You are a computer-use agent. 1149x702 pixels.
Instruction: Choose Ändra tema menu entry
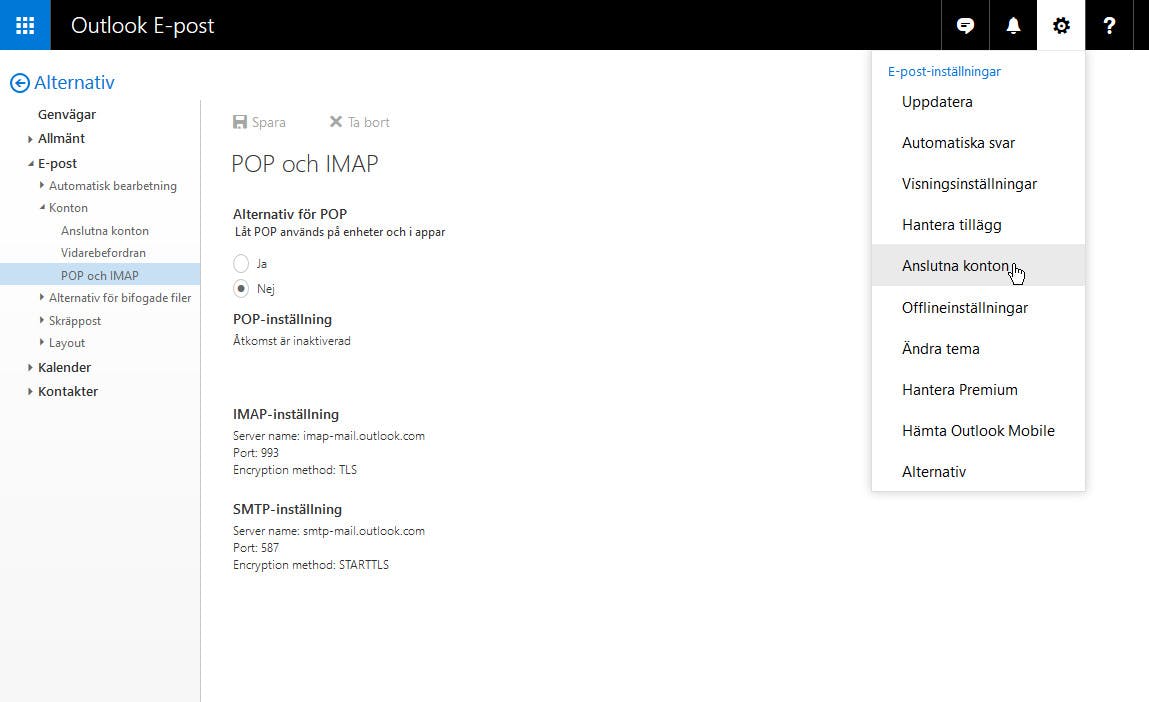click(978, 349)
